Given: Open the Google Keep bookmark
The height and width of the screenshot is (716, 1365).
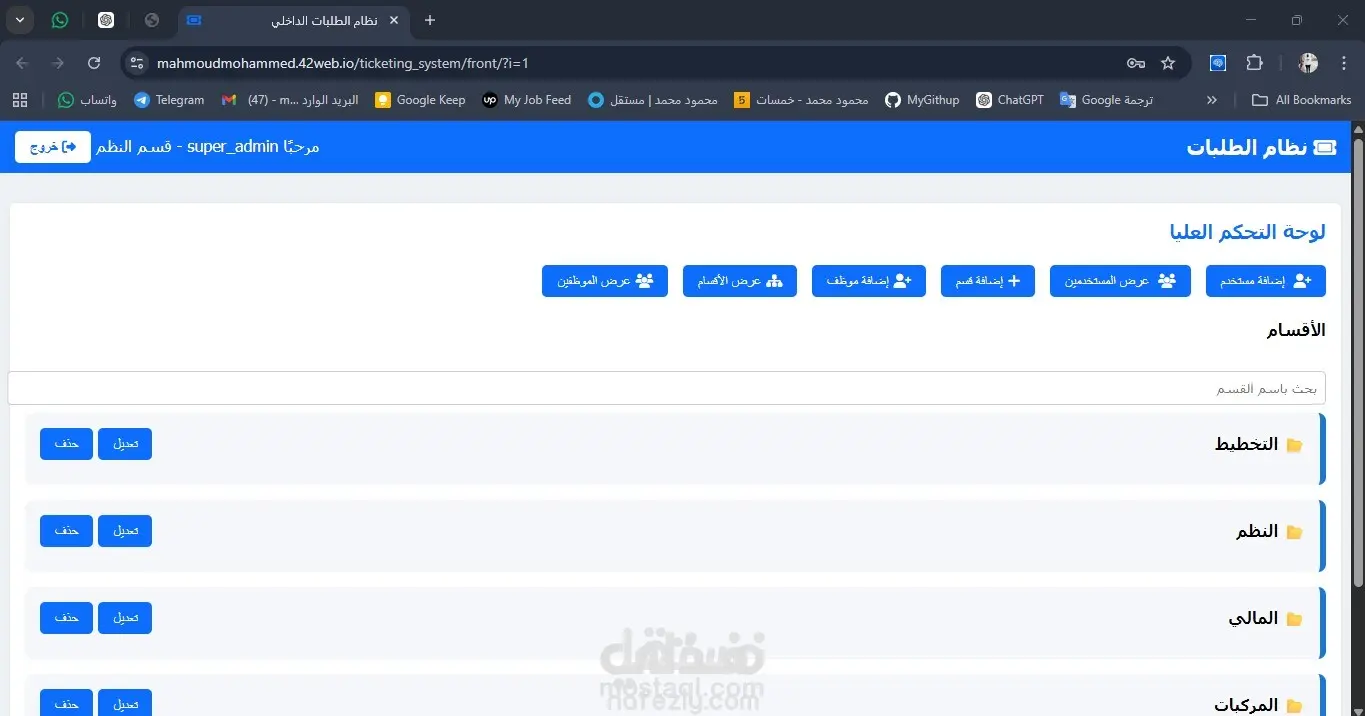Looking at the screenshot, I should [x=420, y=100].
